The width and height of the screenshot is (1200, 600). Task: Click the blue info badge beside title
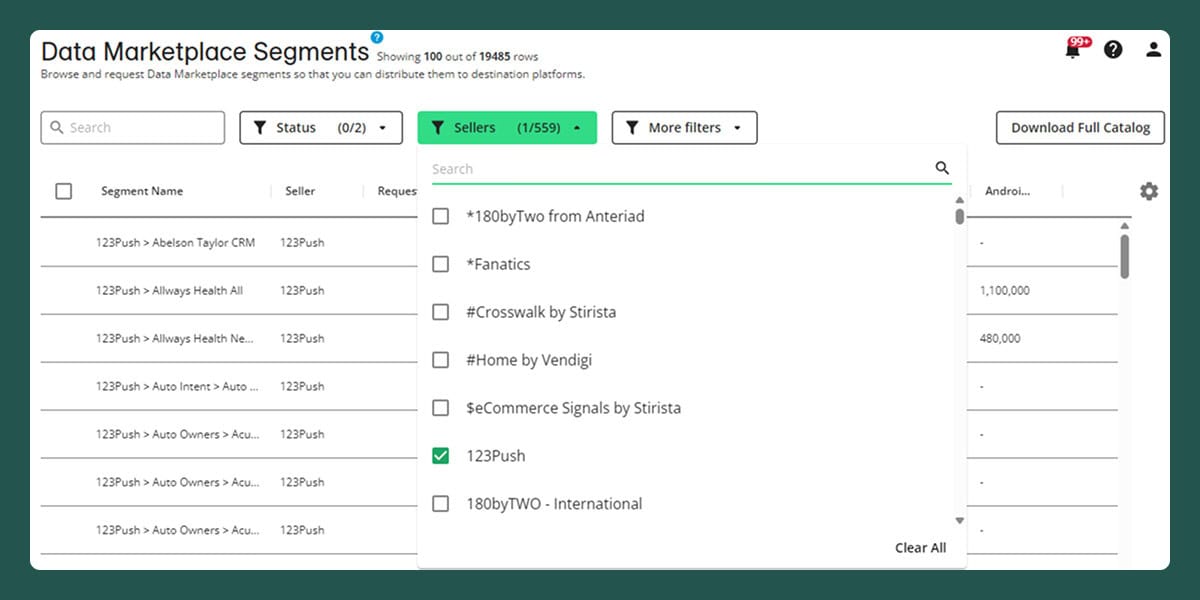[377, 37]
